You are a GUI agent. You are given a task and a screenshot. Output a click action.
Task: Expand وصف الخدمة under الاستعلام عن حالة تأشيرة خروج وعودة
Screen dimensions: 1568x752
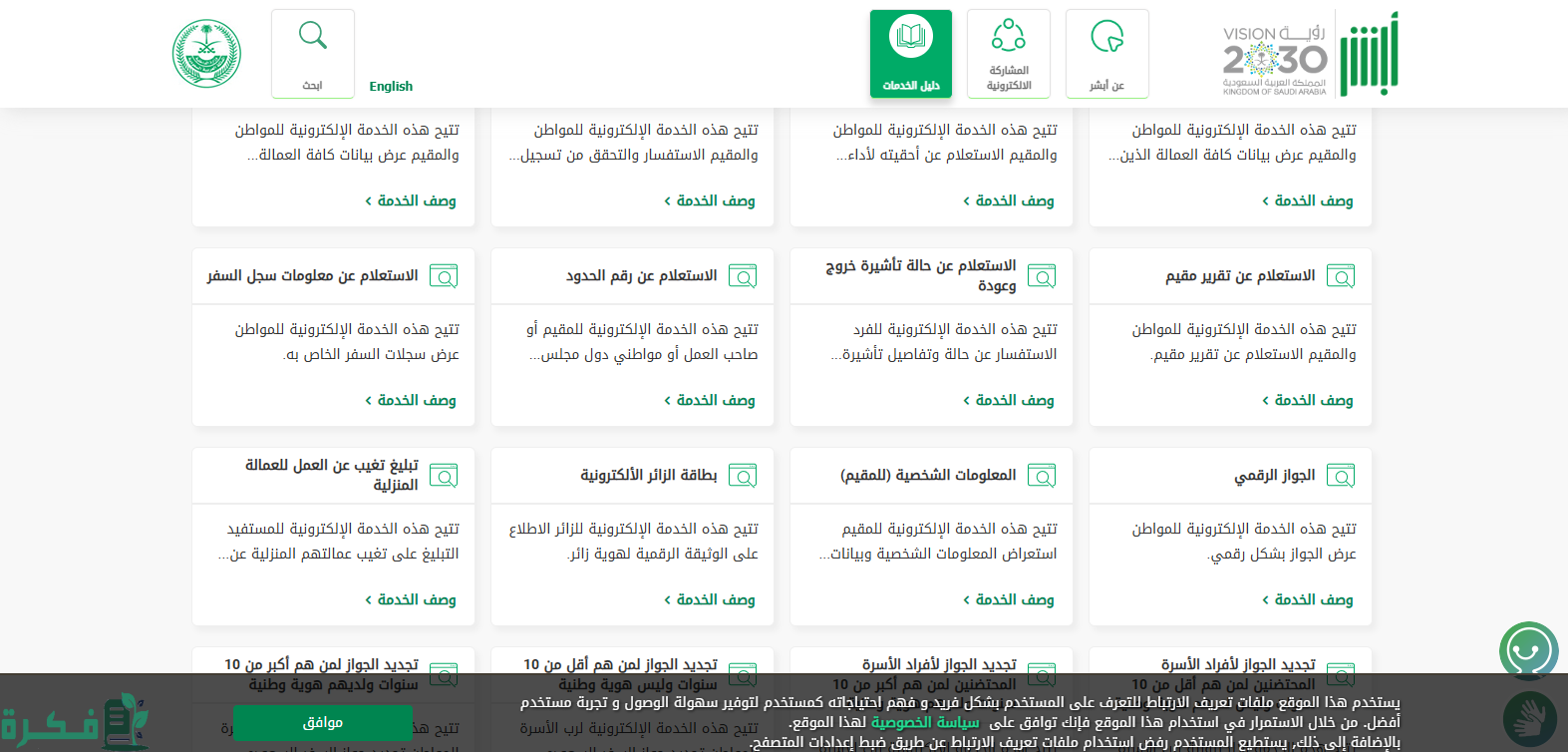click(1009, 400)
